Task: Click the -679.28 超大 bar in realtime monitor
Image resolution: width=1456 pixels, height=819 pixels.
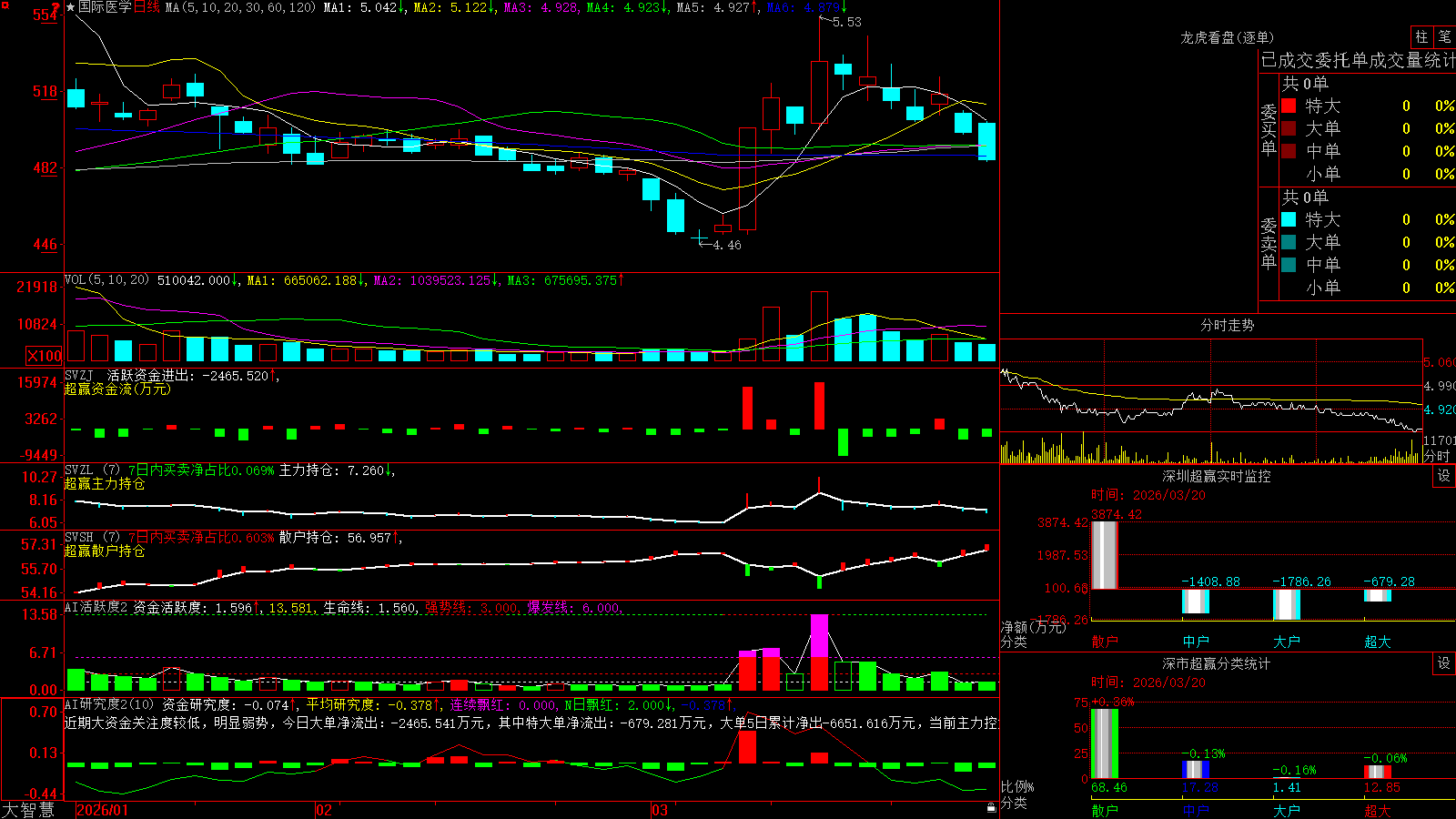Action: coord(1377,595)
